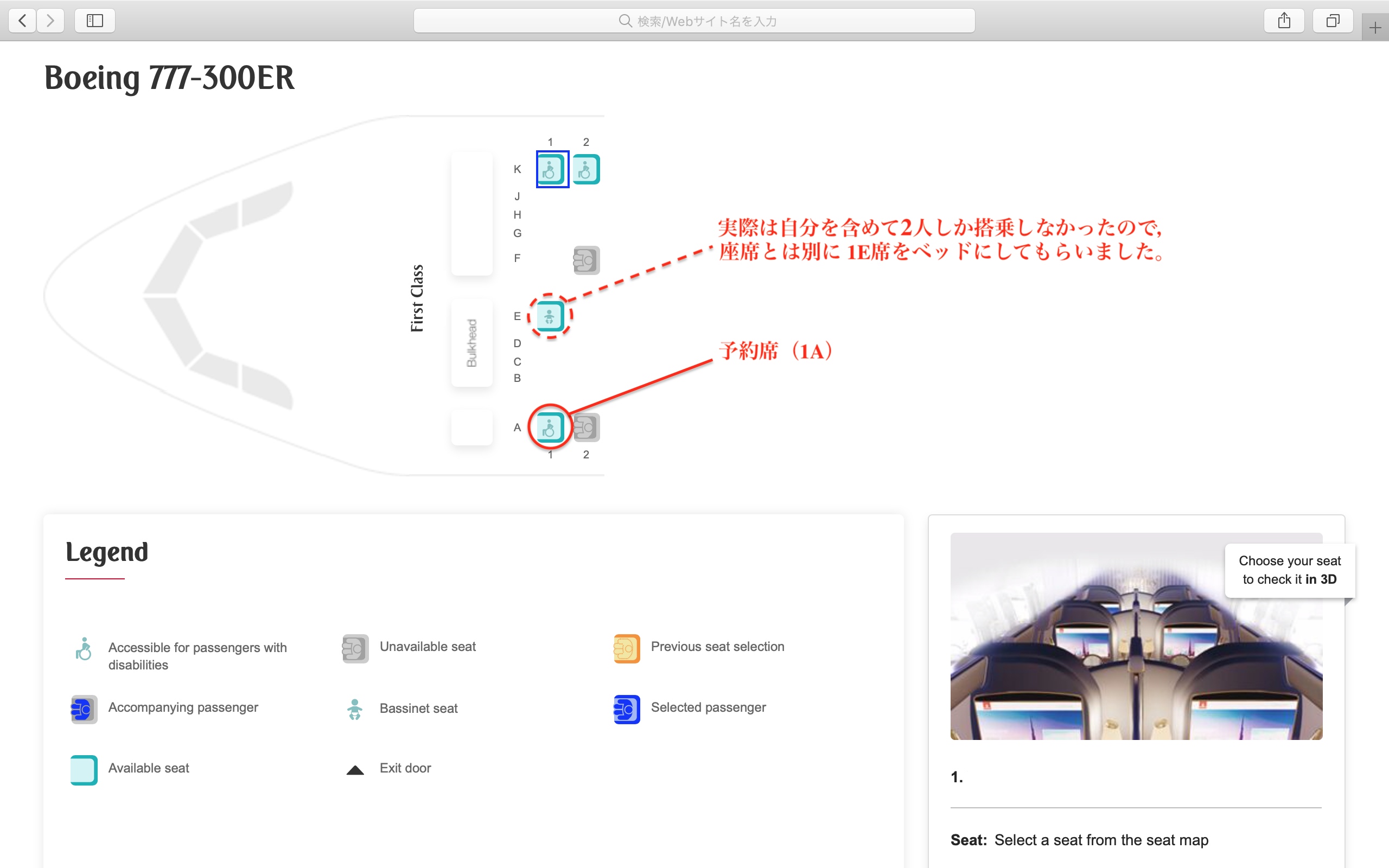Click unavailable seat 2F
Screen dimensions: 1389x868
pos(586,260)
